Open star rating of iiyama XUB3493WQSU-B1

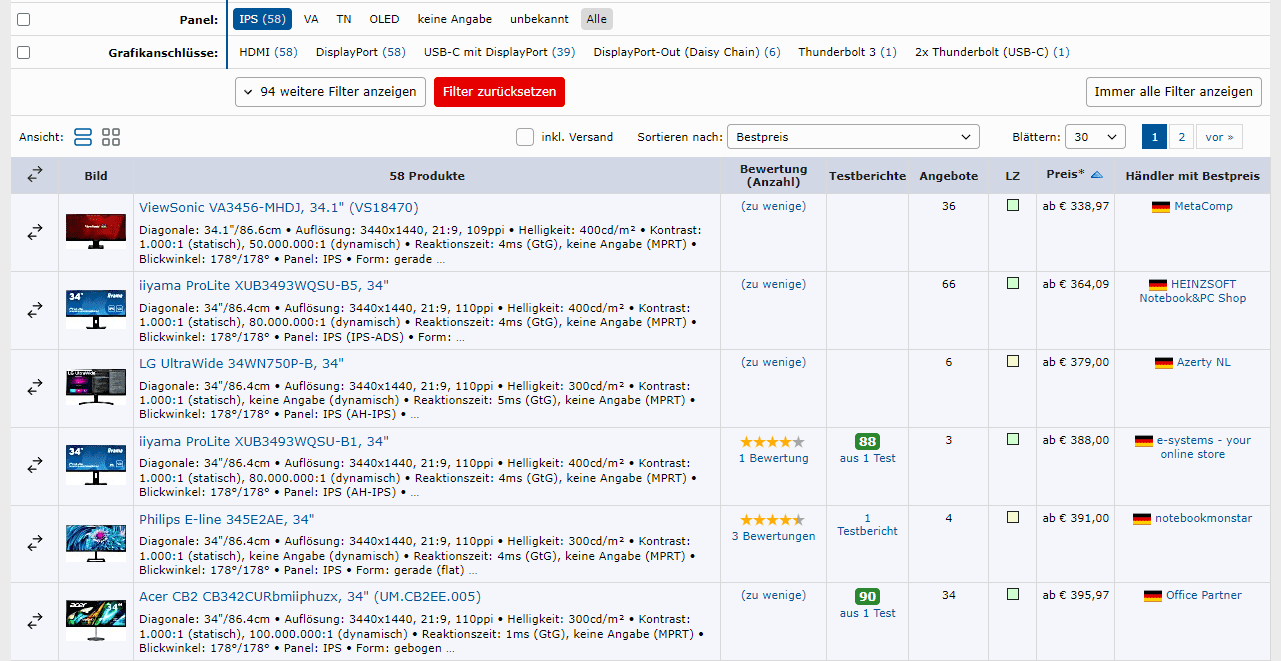(x=772, y=441)
